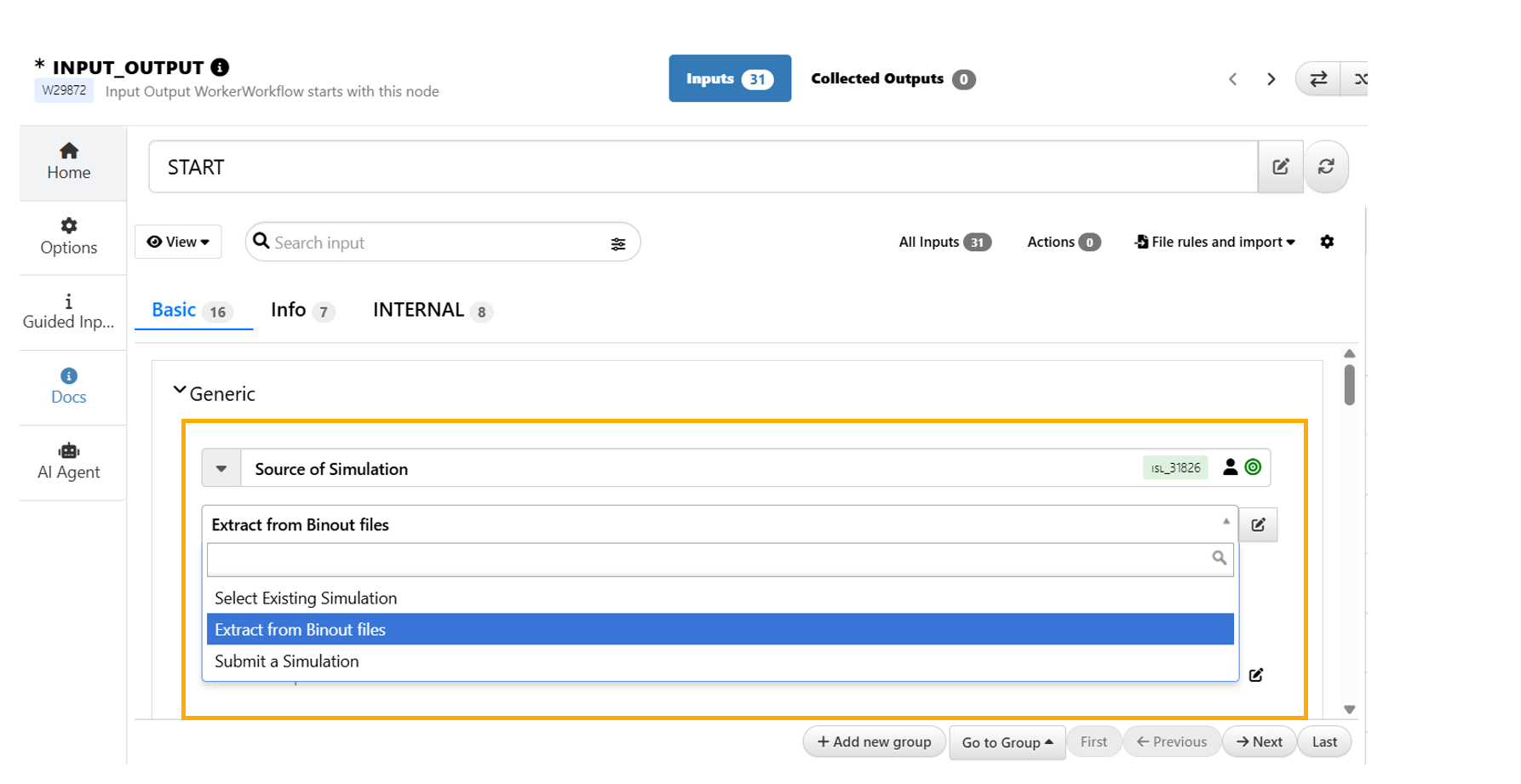1521x784 pixels.
Task: Open the Options gear in sidebar
Action: (69, 226)
